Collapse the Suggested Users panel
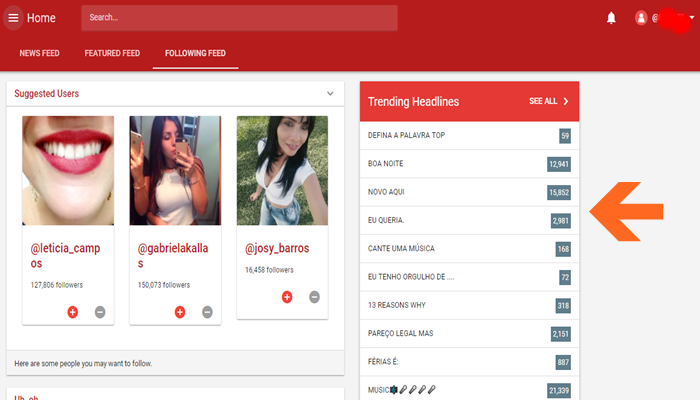 (x=330, y=94)
